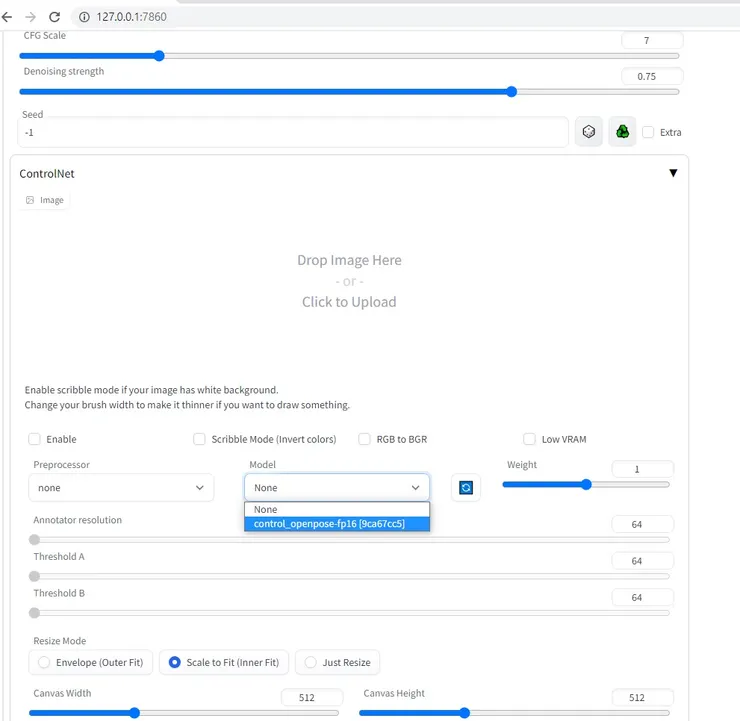740x721 pixels.
Task: Click the Weight value box
Action: 642,469
